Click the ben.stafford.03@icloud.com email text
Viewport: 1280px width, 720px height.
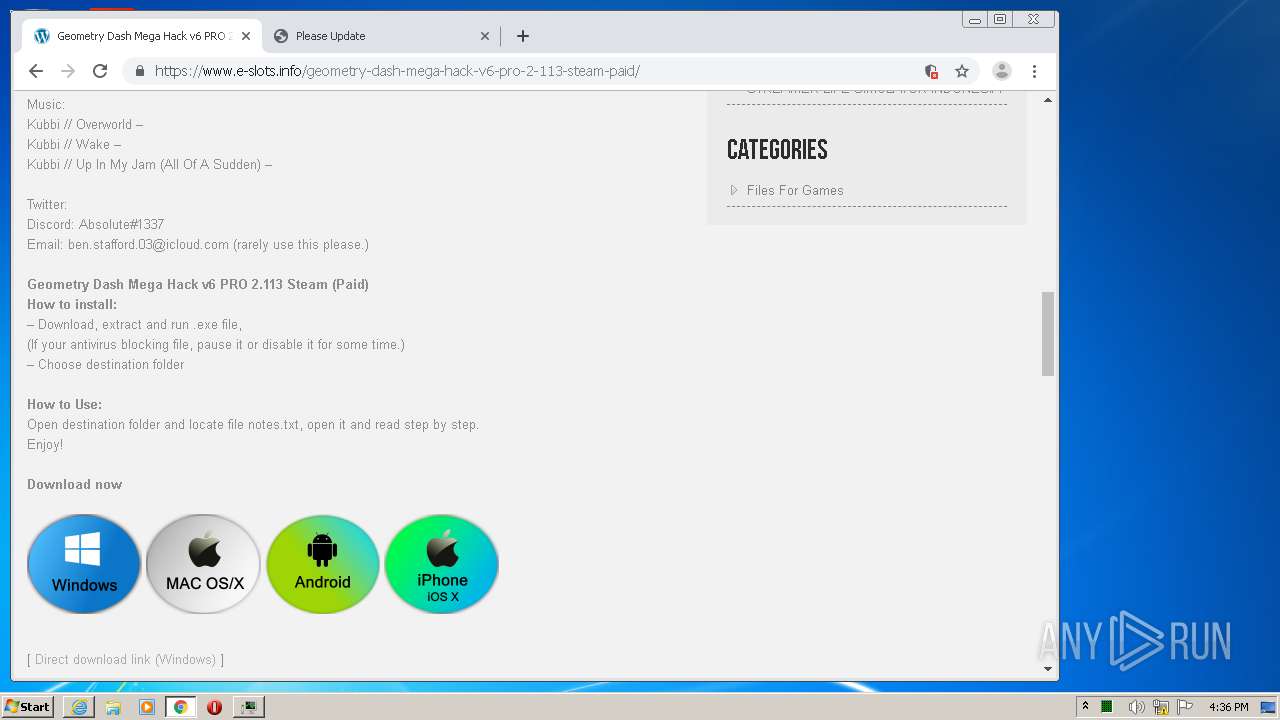tap(148, 244)
